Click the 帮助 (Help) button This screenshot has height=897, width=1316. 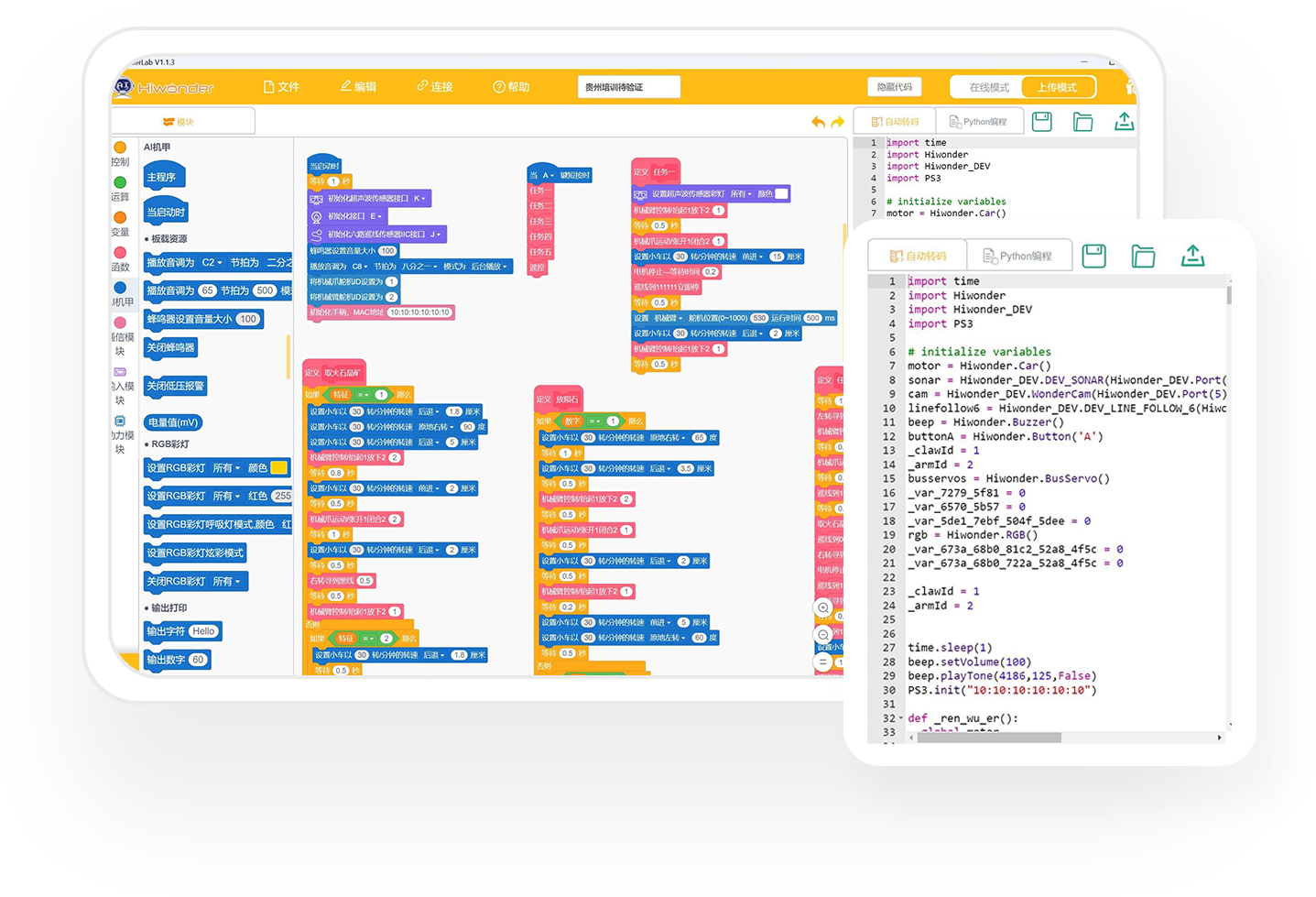pyautogui.click(x=511, y=86)
